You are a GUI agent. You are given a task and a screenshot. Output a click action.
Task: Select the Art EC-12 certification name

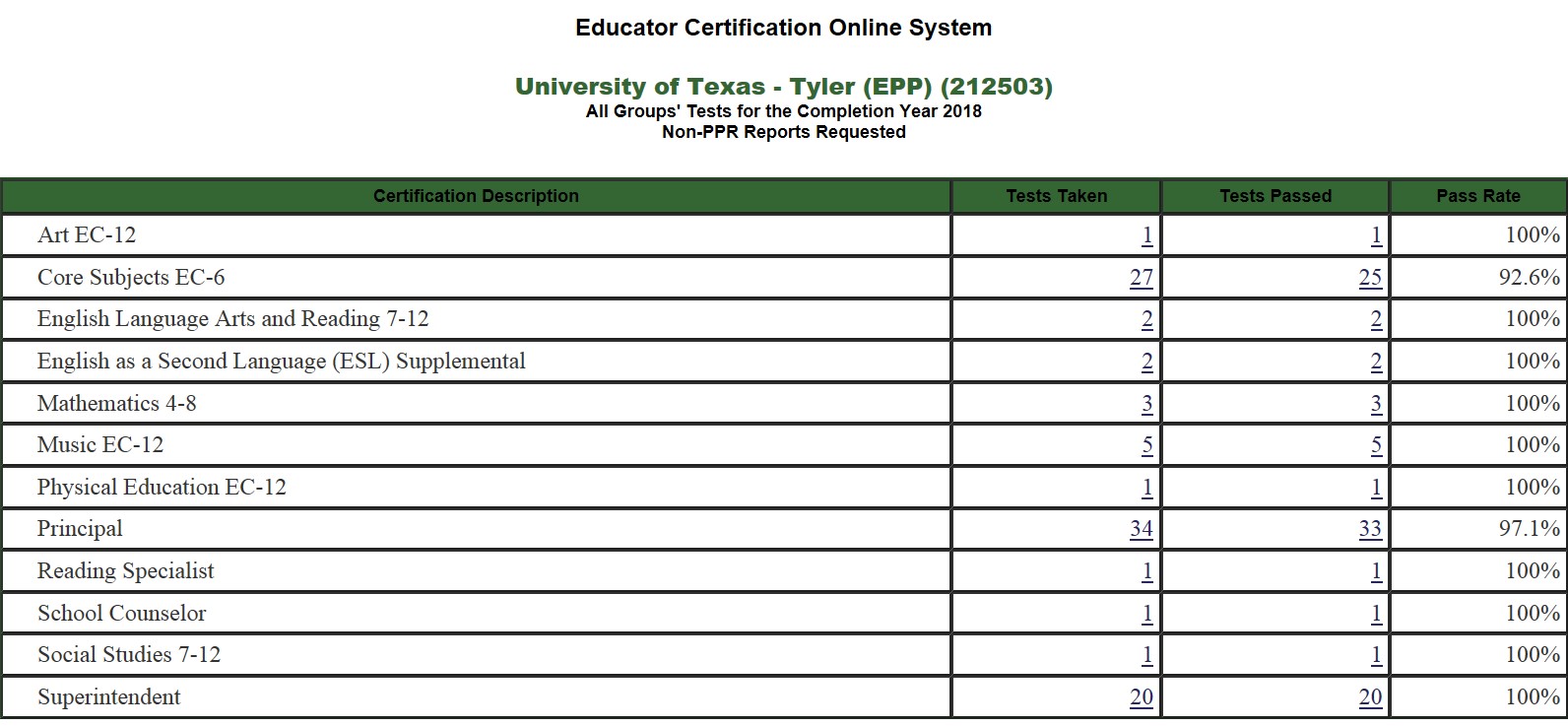(87, 235)
